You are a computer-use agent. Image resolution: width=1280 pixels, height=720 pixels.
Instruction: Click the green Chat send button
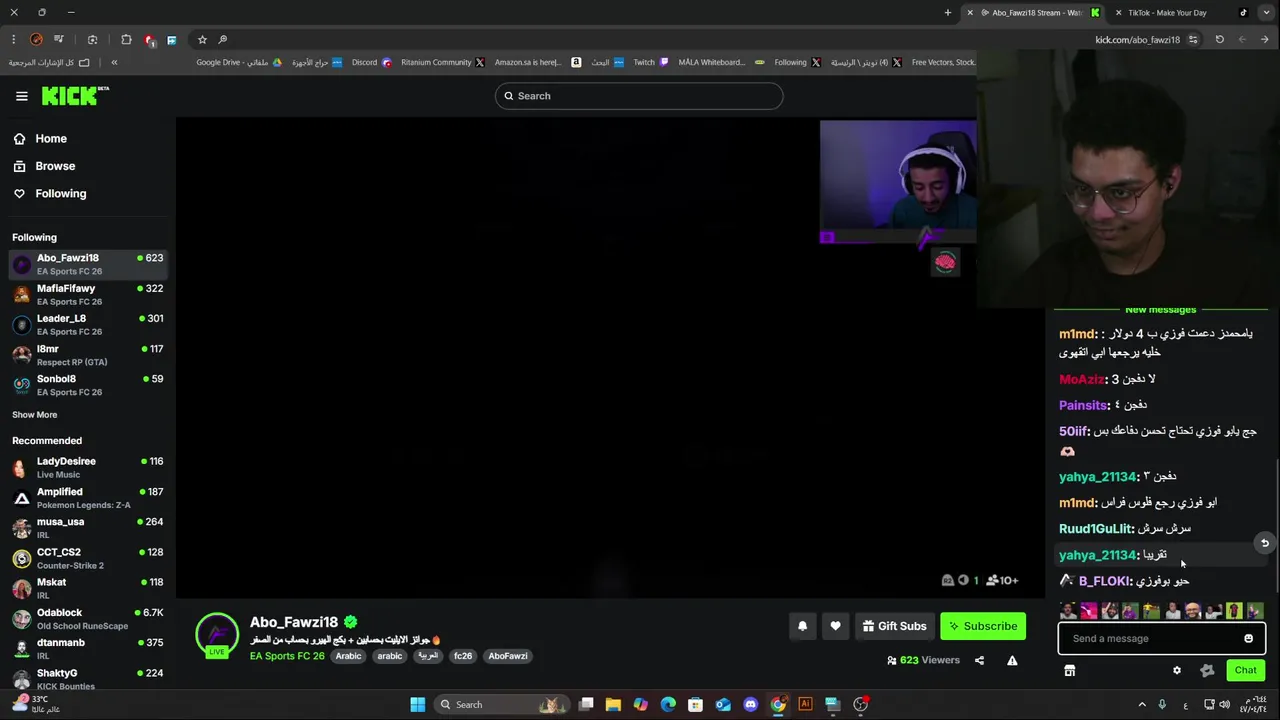[x=1245, y=670]
